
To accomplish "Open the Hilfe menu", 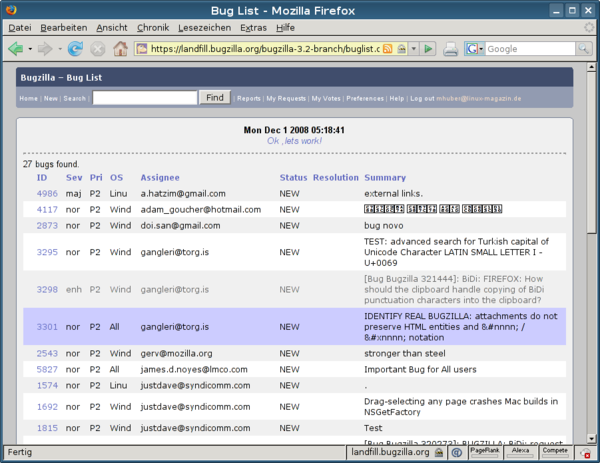I will point(285,28).
